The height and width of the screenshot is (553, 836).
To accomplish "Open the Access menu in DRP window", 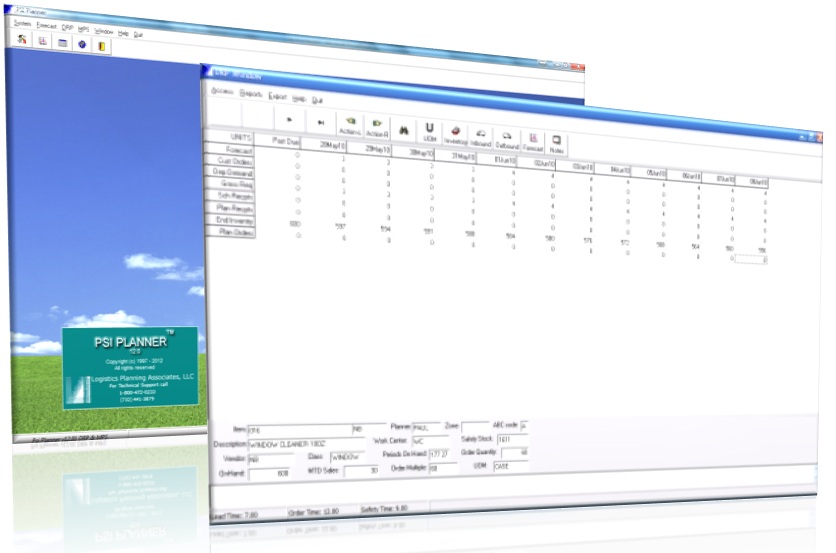I will [x=222, y=91].
